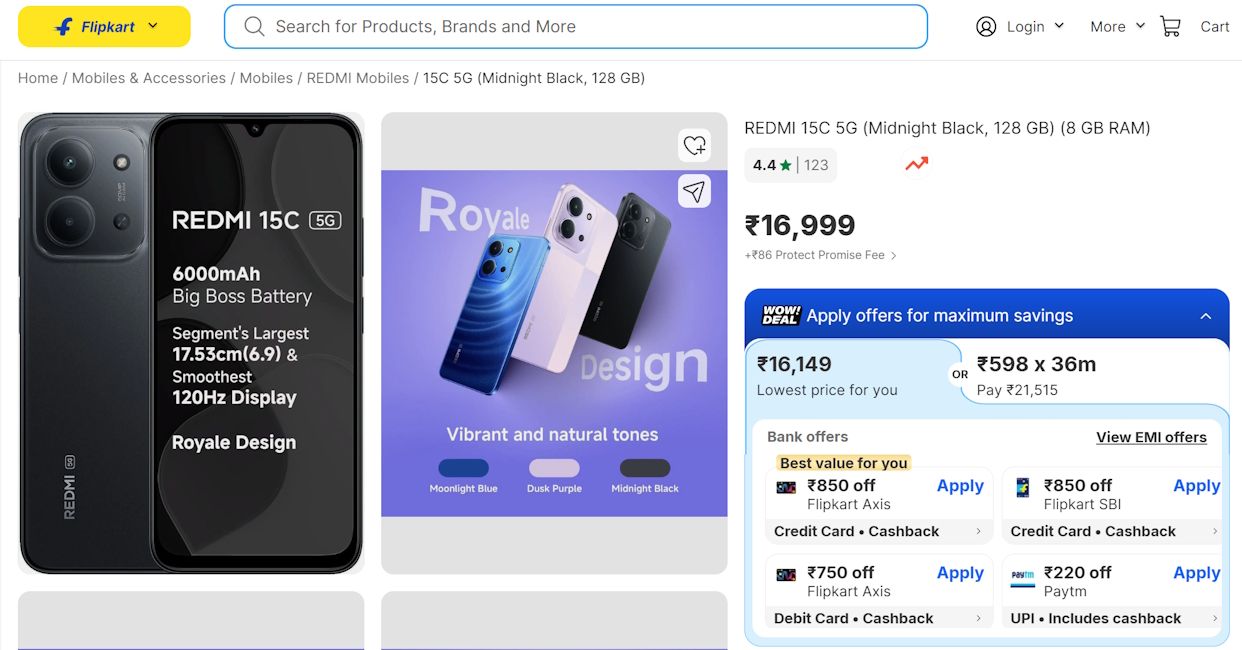
Task: Select the Moonlight Blue color swatch
Action: coord(463,466)
